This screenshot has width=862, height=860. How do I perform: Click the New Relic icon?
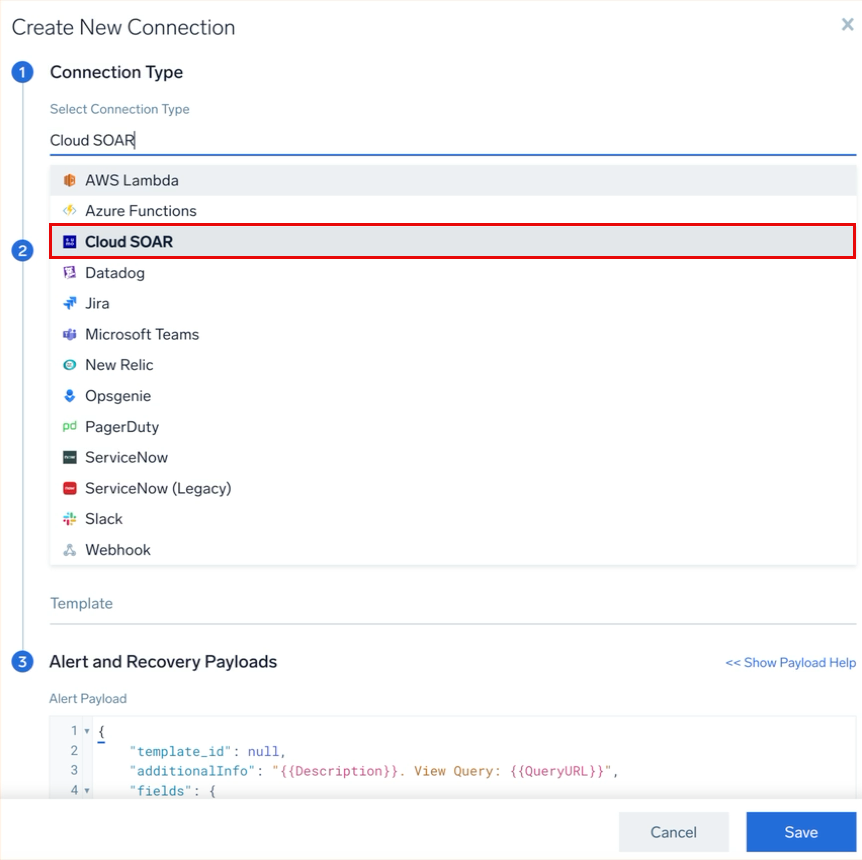pos(69,366)
